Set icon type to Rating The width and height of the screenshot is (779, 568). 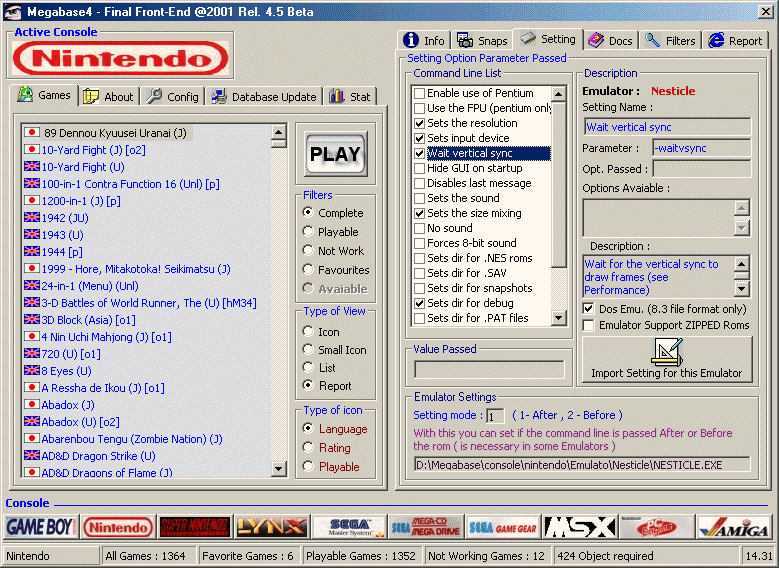click(308, 447)
